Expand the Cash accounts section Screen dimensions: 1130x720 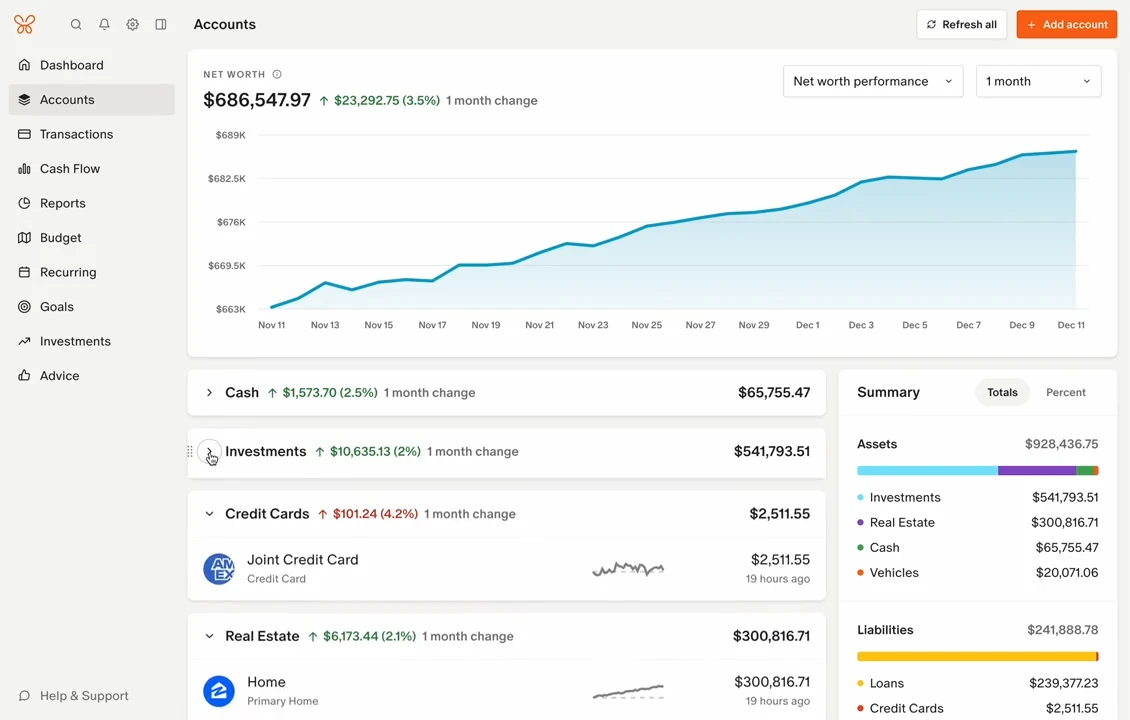[209, 393]
